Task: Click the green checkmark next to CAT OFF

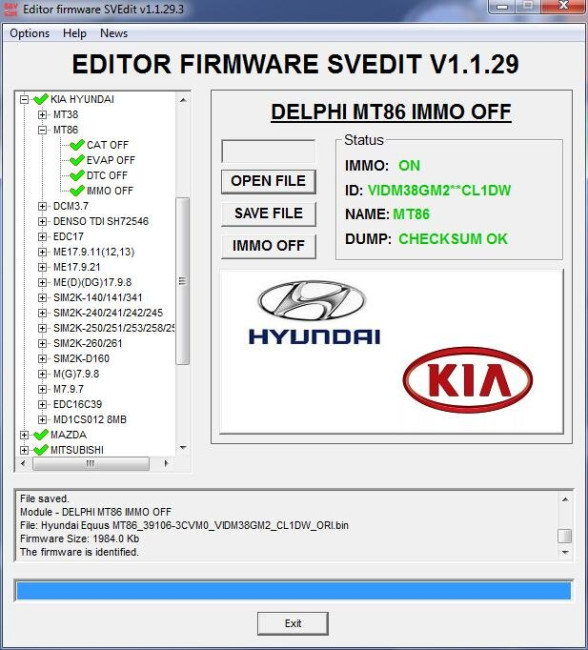Action: [x=77, y=145]
